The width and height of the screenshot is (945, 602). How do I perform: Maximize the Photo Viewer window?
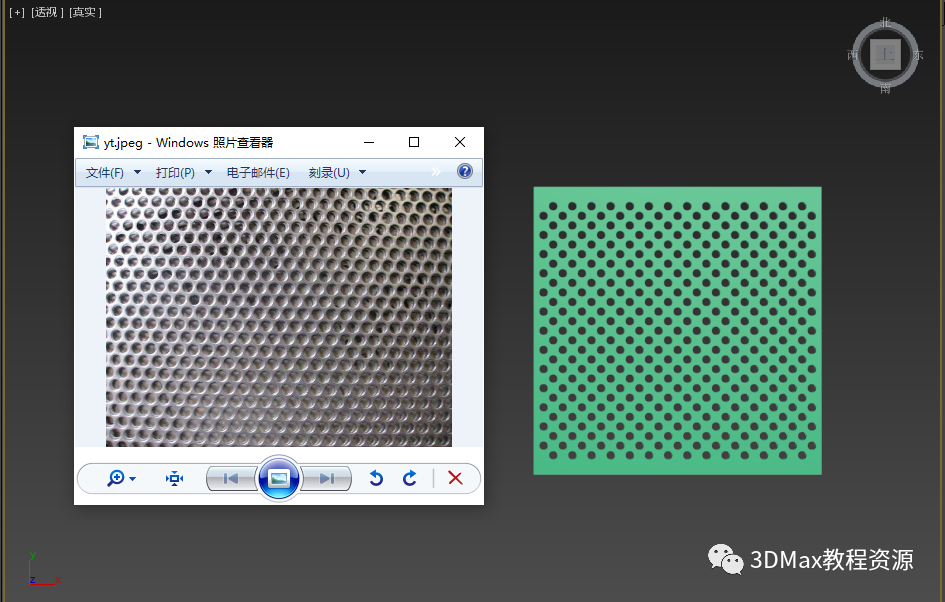pyautogui.click(x=414, y=142)
